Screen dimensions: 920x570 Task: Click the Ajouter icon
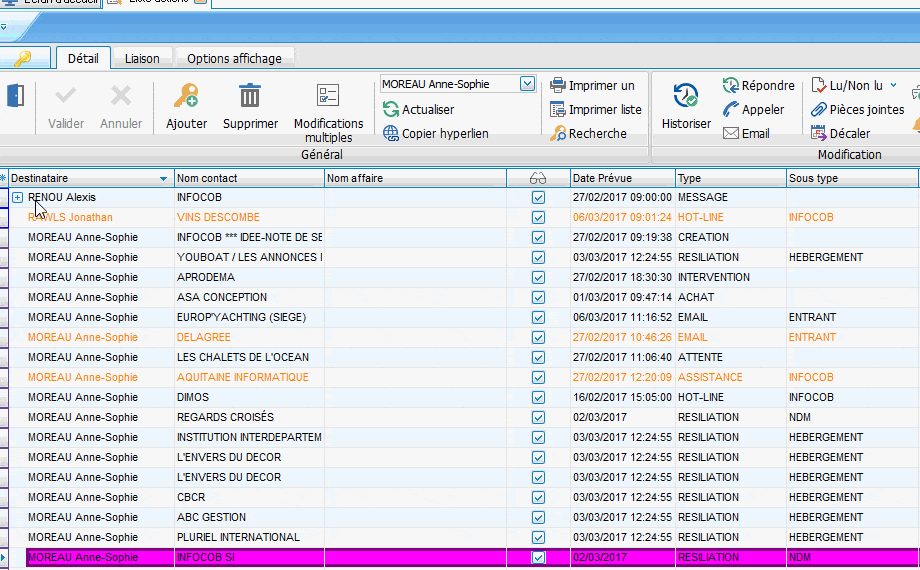pyautogui.click(x=186, y=97)
